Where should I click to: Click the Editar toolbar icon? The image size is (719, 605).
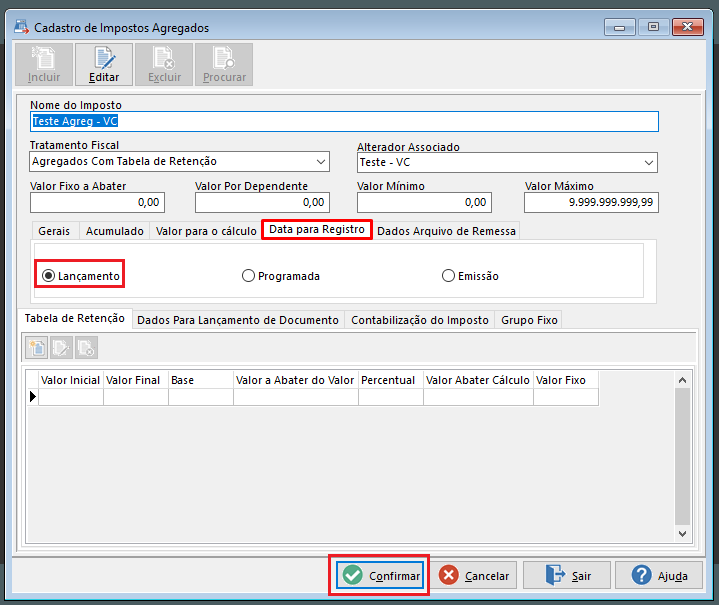point(104,65)
